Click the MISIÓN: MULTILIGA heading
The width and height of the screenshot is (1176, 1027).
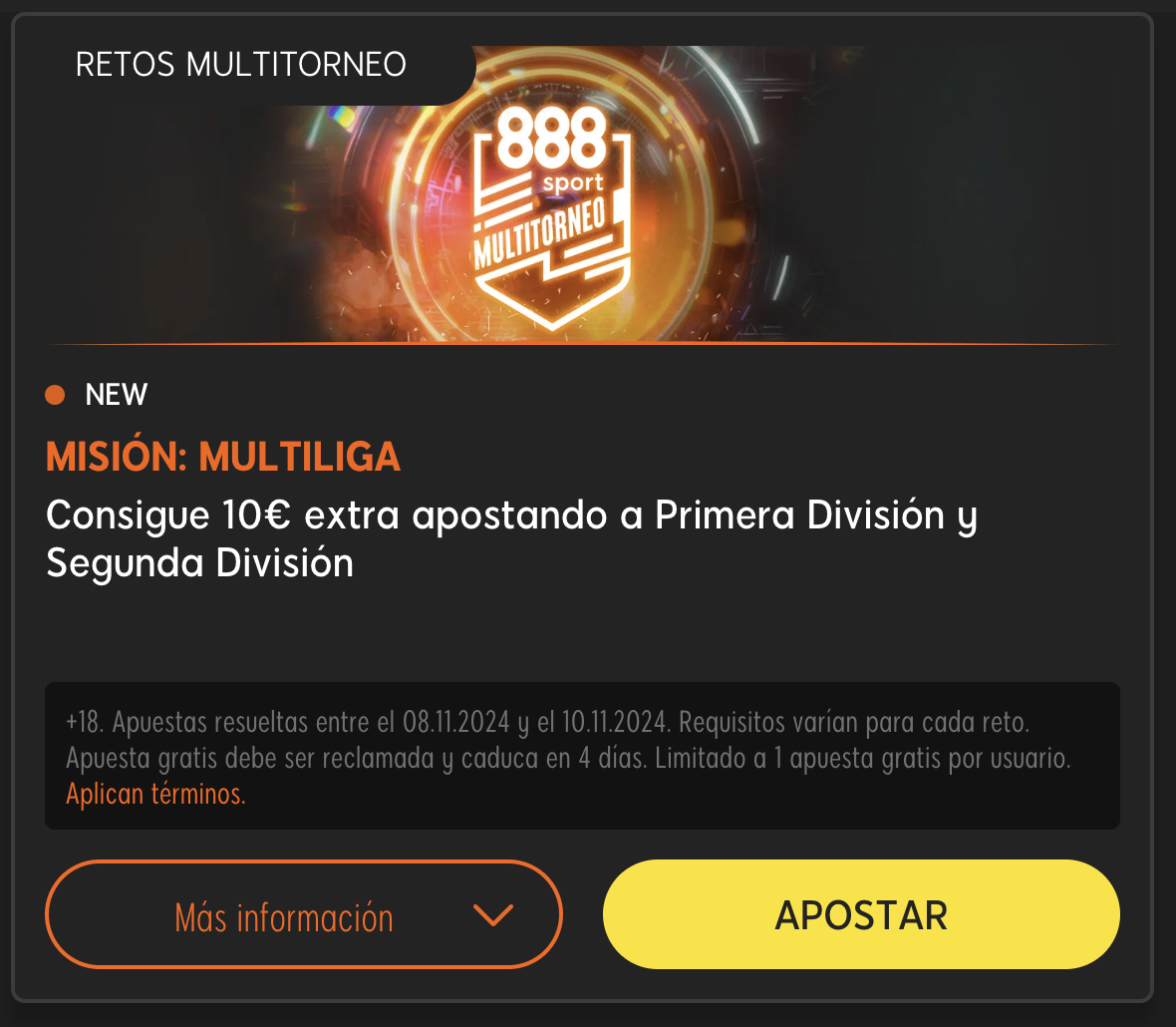click(x=223, y=456)
